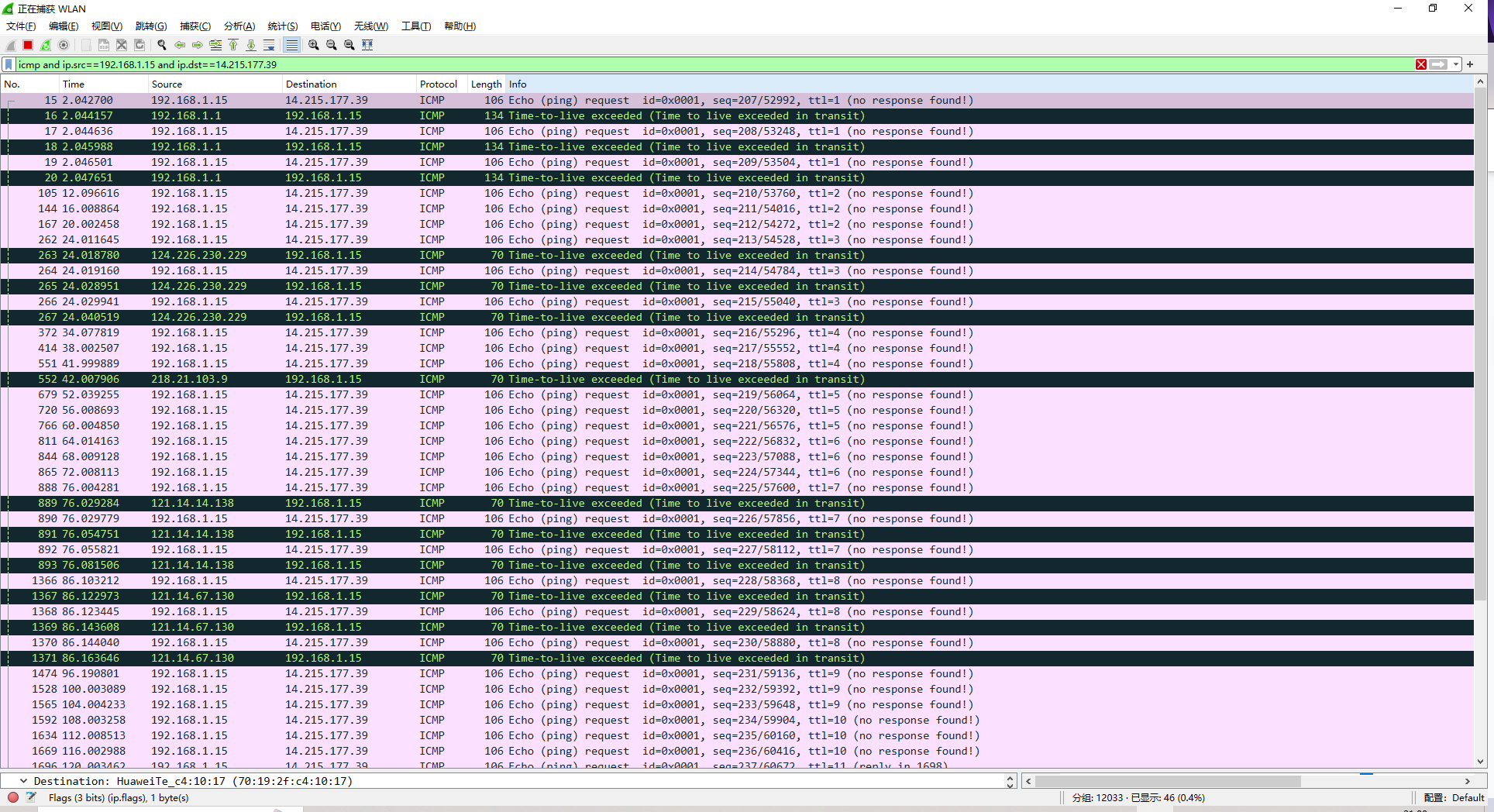Go forward to next packet in history

click(x=198, y=45)
